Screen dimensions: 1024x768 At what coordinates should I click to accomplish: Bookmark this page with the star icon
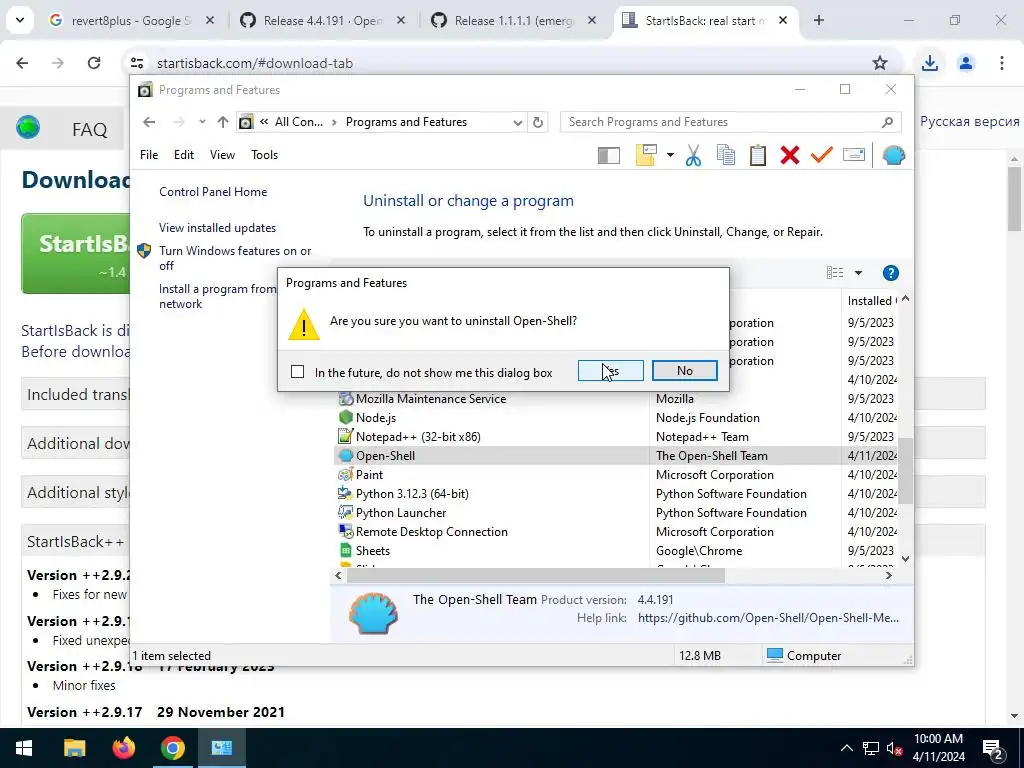tap(880, 63)
